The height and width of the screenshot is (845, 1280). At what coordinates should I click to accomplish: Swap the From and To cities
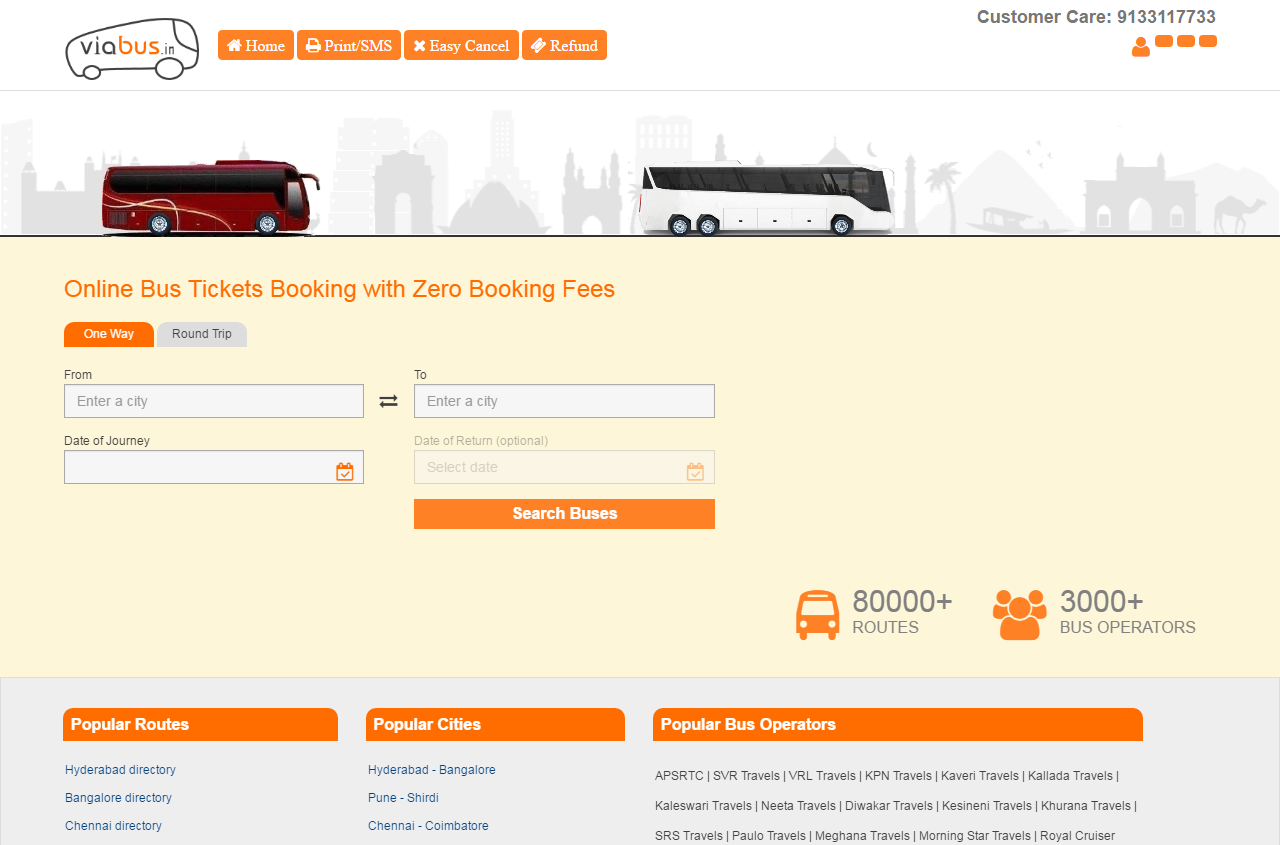389,401
